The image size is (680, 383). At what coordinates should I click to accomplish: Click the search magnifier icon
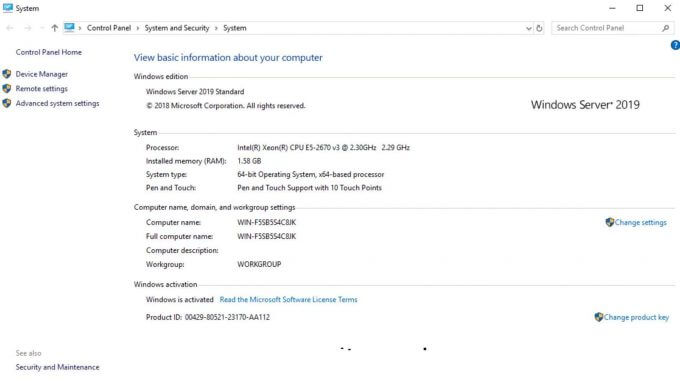pos(666,28)
